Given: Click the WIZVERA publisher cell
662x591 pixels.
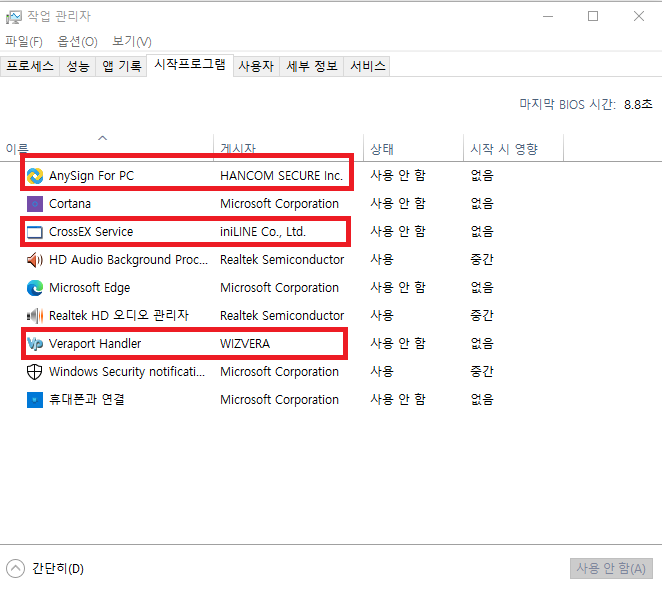Looking at the screenshot, I should click(x=245, y=344).
